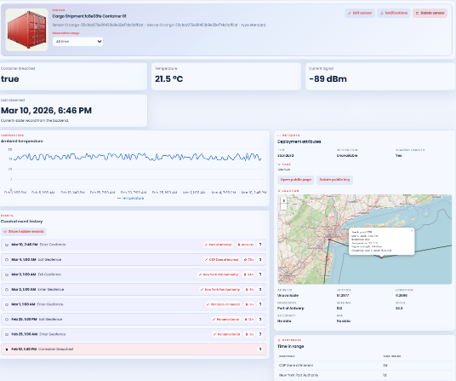This screenshot has width=456, height=381.
Task: Click the leading icon on Feb 25 Enter Geofence row
Action: coord(7,334)
